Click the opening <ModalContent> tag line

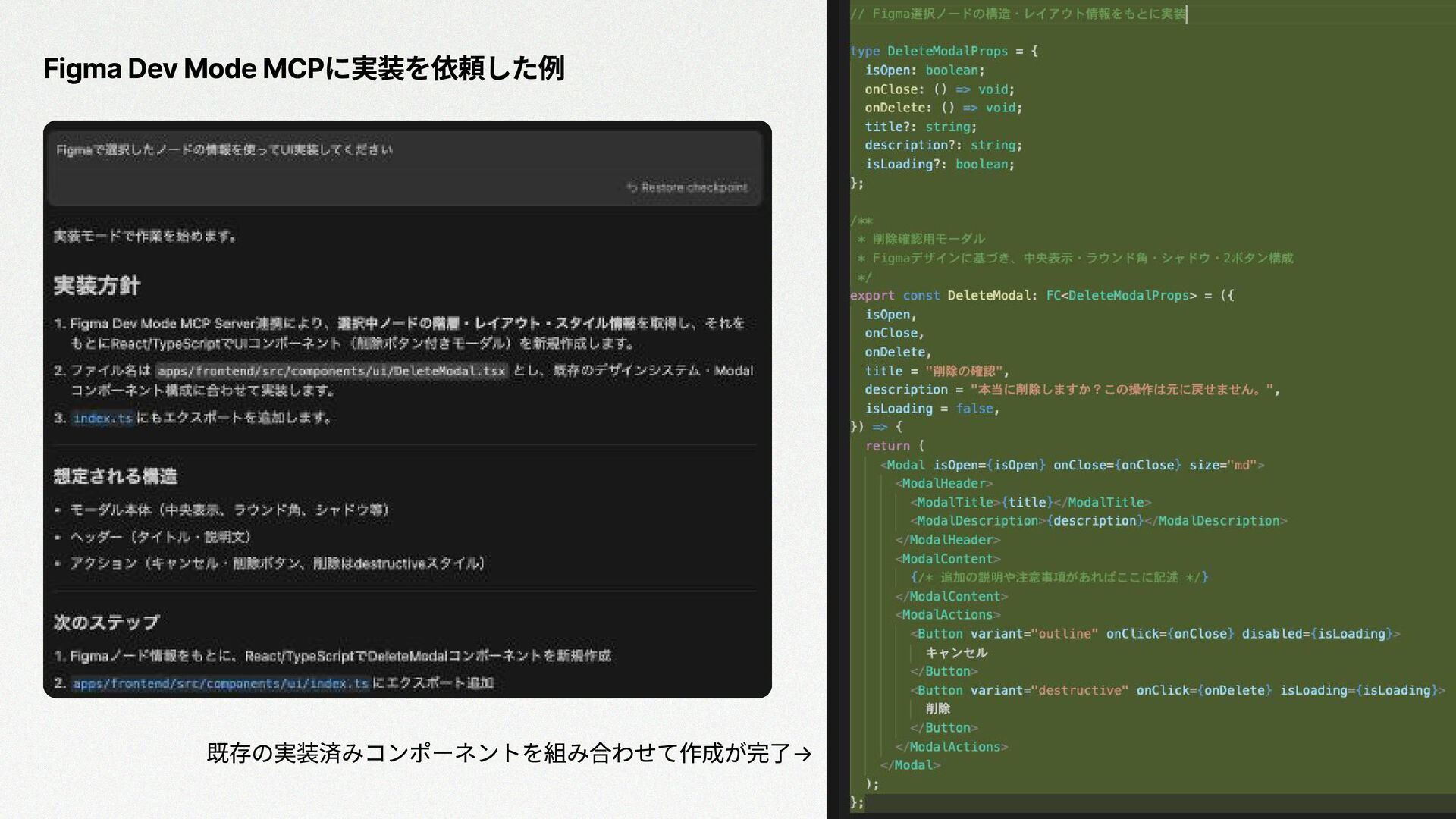click(x=948, y=559)
